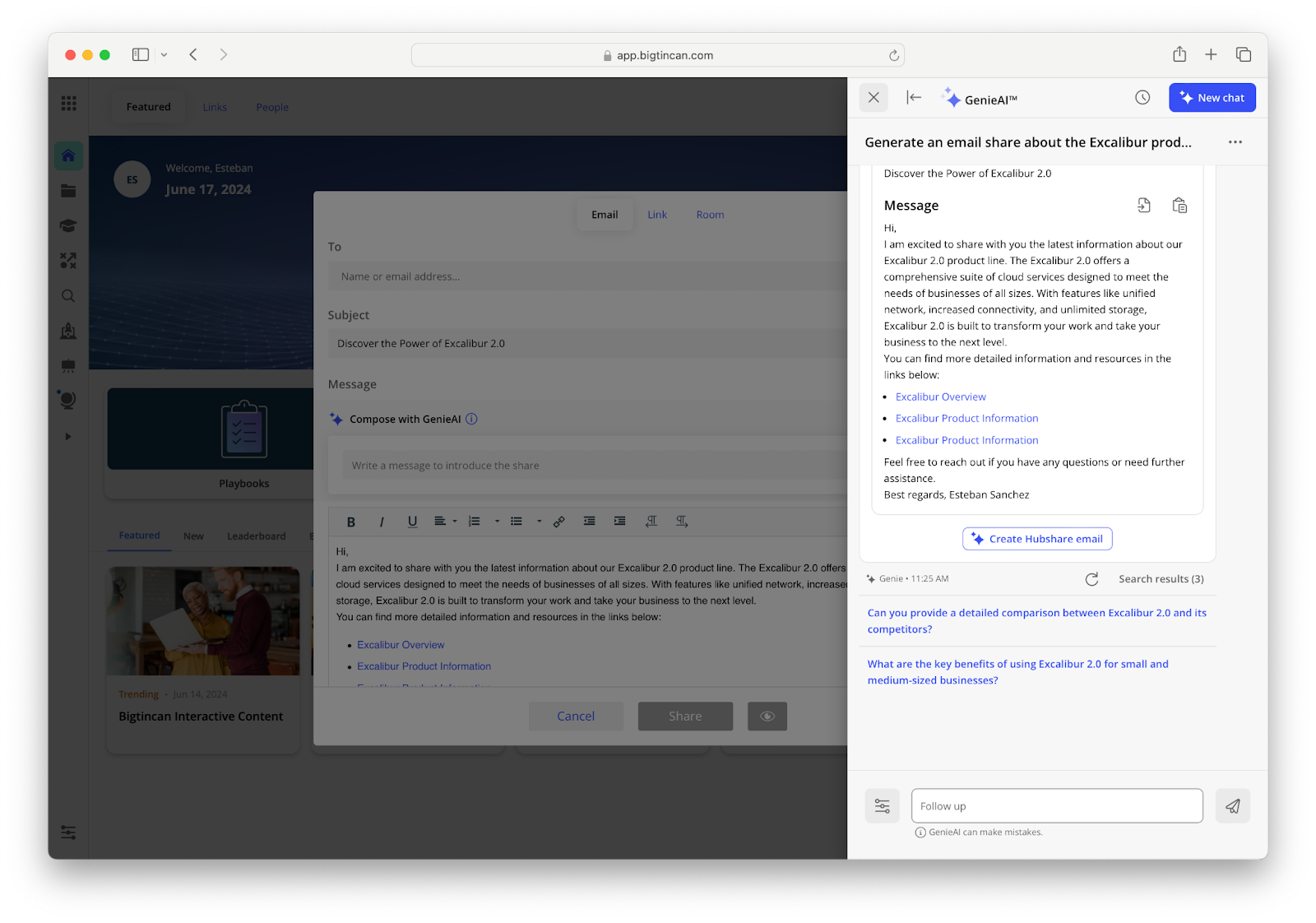Regenerate the Genie response

coord(1091,579)
